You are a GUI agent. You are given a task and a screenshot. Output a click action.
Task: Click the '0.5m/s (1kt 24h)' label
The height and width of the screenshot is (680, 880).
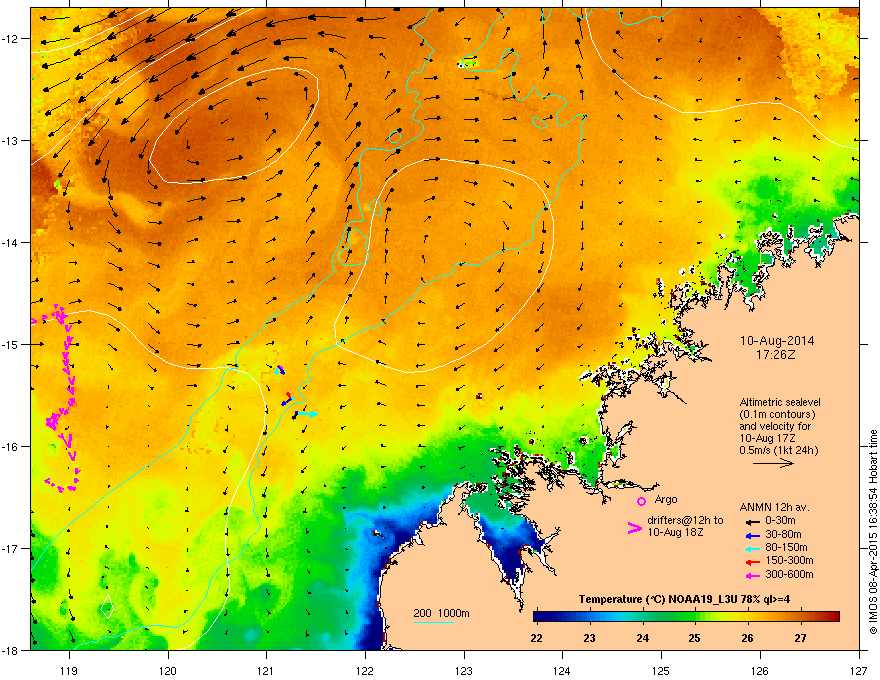tap(778, 451)
